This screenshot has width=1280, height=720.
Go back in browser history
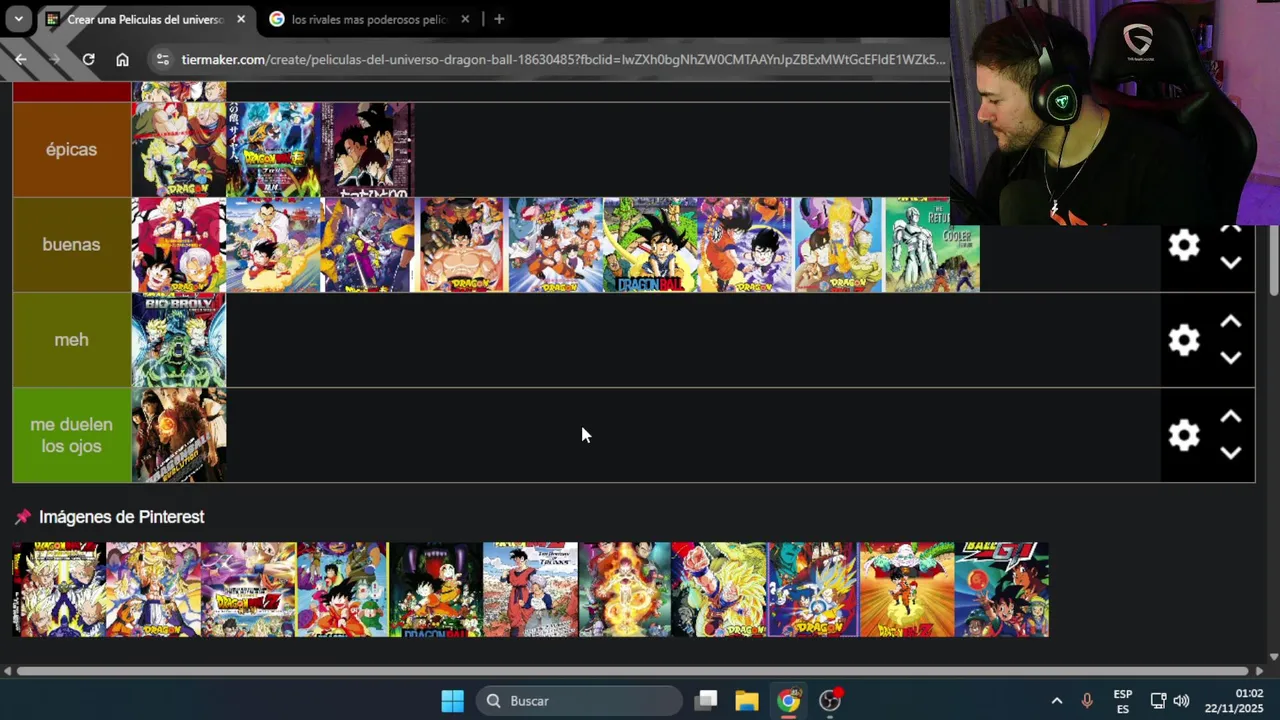21,59
